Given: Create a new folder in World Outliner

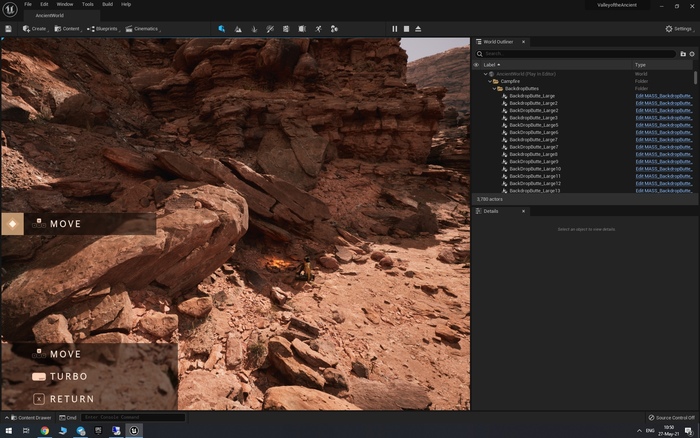Looking at the screenshot, I should pyautogui.click(x=683, y=54).
